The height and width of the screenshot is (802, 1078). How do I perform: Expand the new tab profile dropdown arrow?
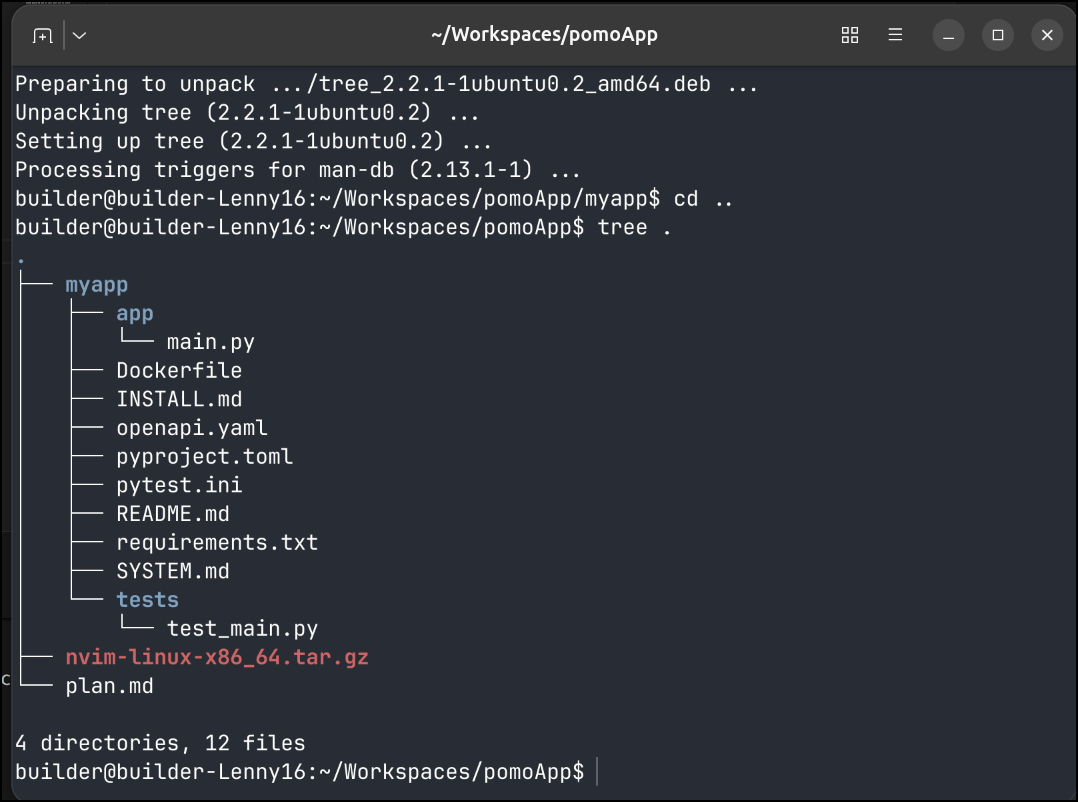click(80, 36)
